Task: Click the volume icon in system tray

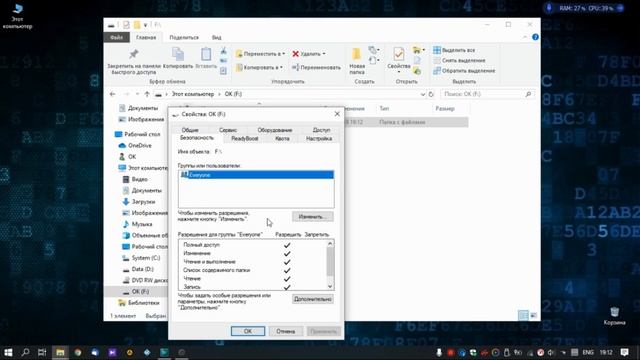Action: tap(551, 352)
